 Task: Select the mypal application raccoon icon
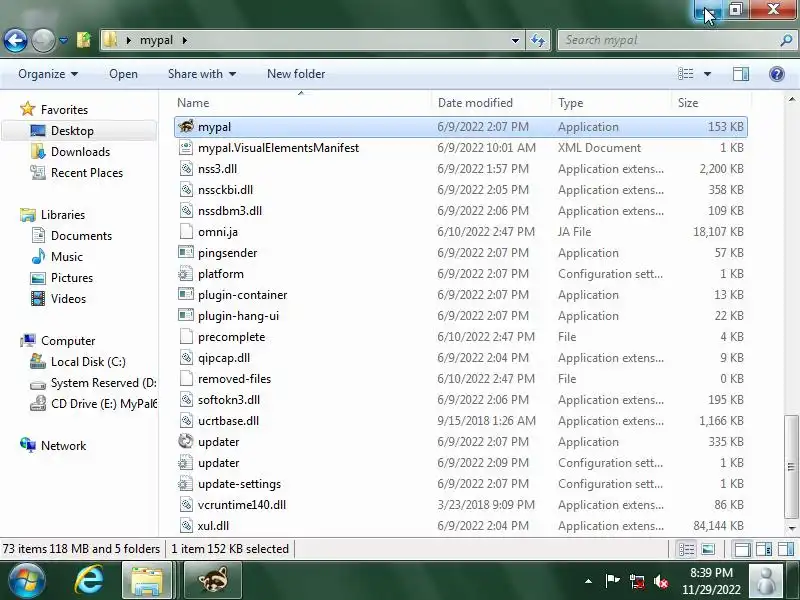(186, 126)
